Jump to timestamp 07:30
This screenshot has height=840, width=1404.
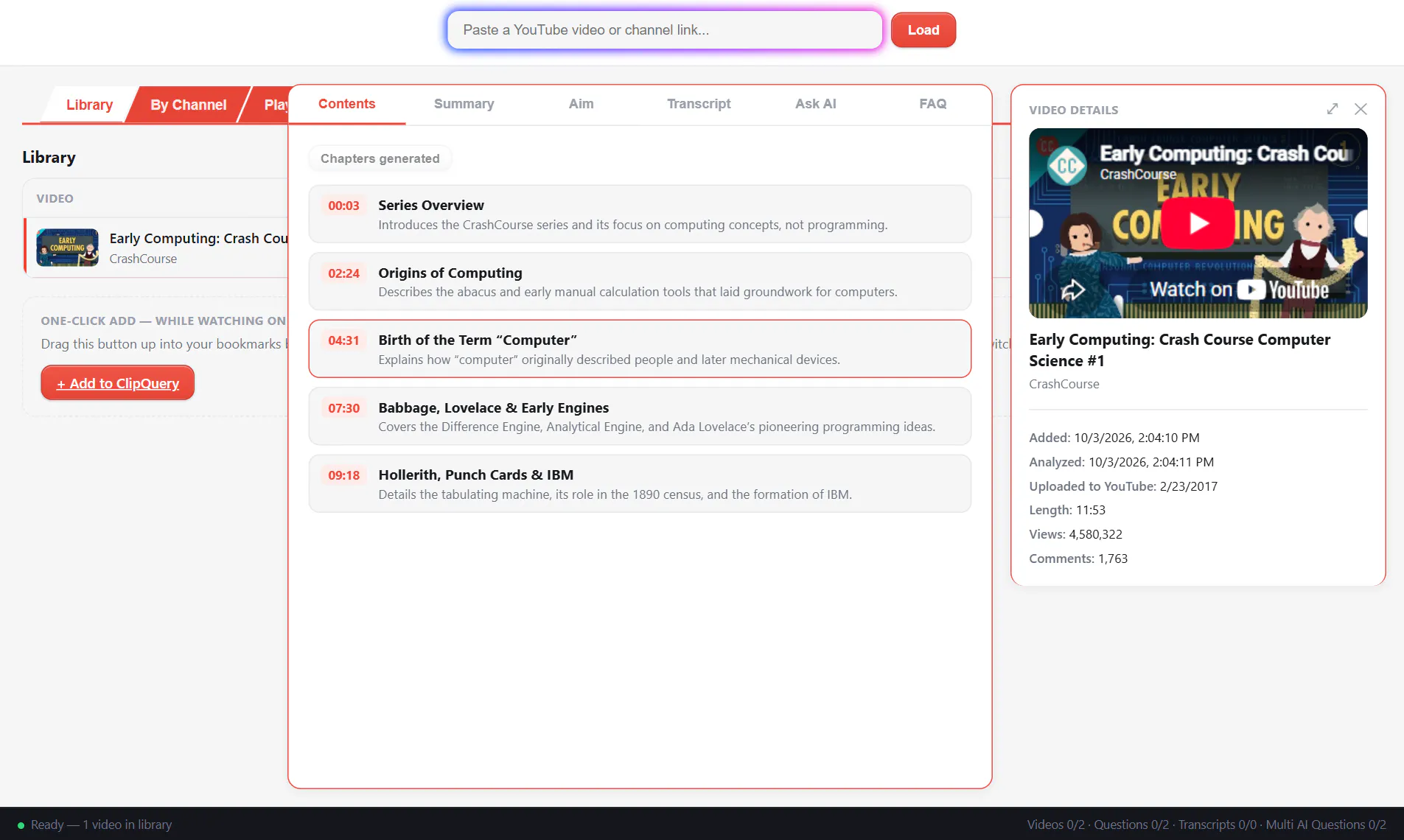pos(343,408)
